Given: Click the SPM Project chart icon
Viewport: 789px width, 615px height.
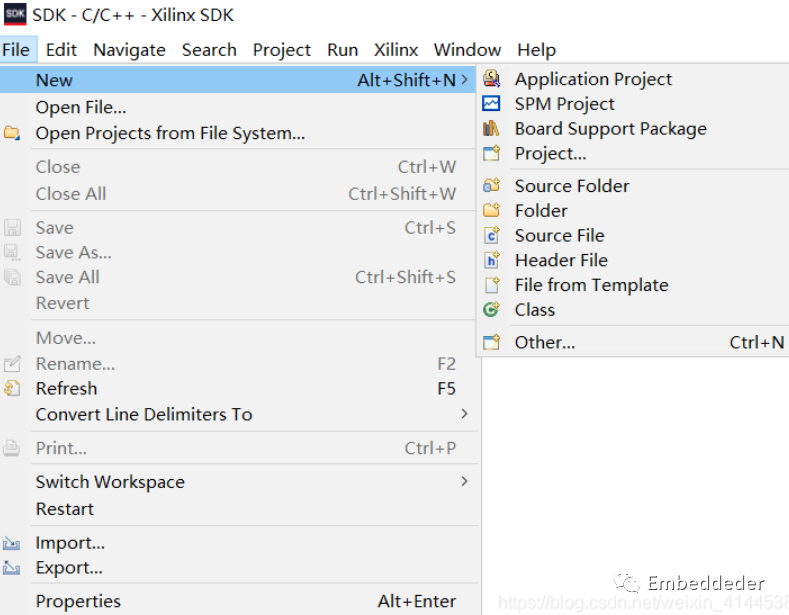Looking at the screenshot, I should coord(491,104).
